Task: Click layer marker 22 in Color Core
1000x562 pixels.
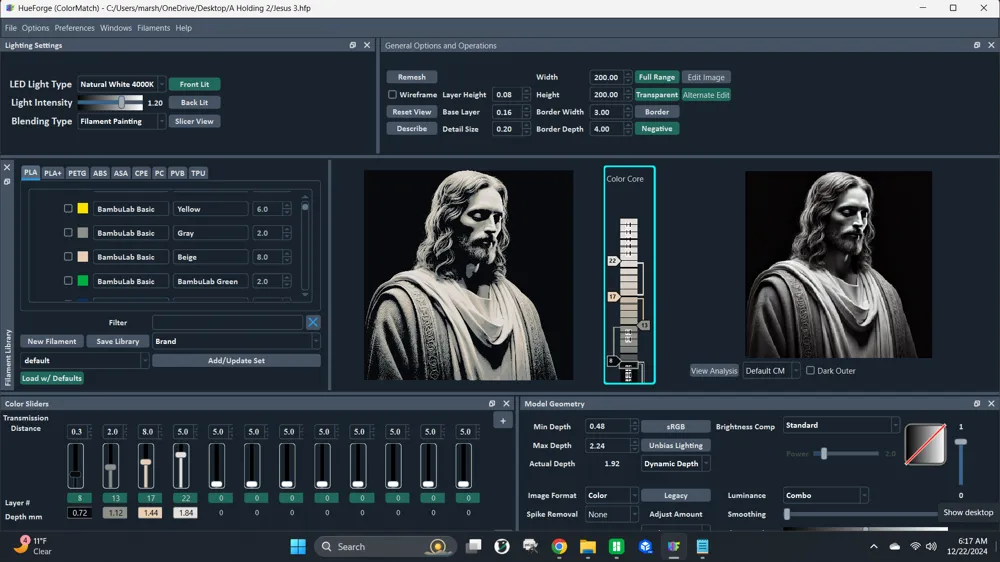Action: (613, 261)
